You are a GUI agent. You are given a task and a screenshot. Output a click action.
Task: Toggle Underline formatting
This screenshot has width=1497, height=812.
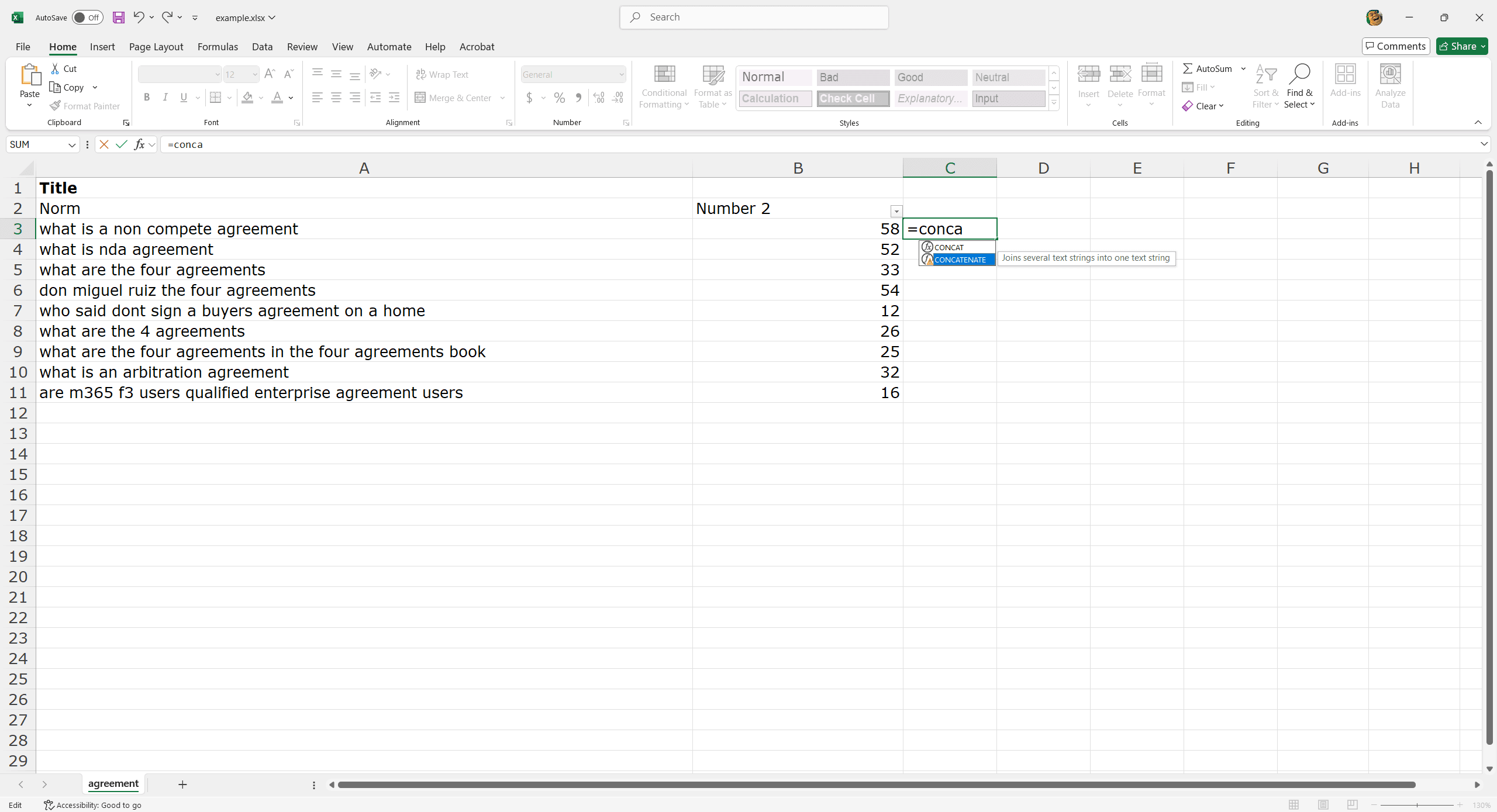coord(184,98)
